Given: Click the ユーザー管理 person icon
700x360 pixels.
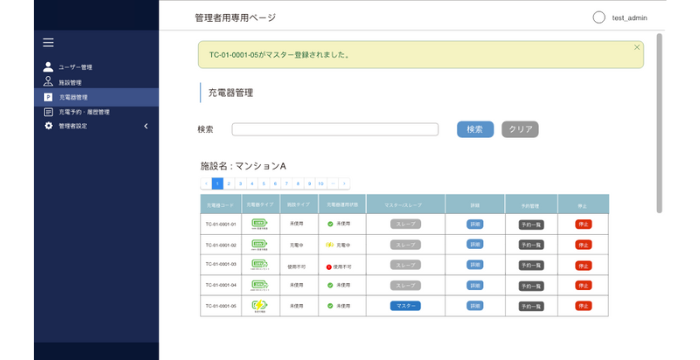Looking at the screenshot, I should (48, 67).
